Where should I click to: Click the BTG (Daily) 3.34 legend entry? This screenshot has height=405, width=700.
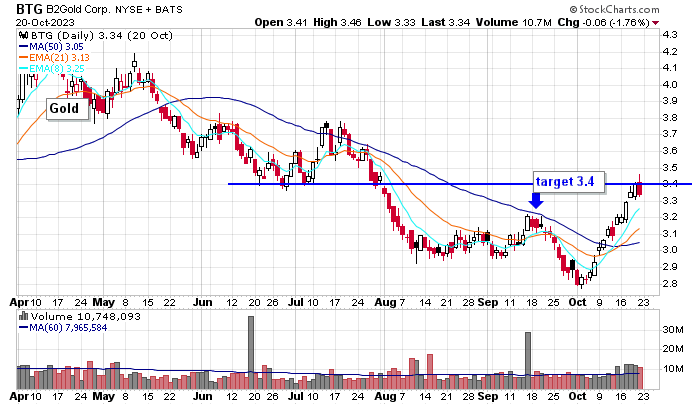pyautogui.click(x=100, y=36)
